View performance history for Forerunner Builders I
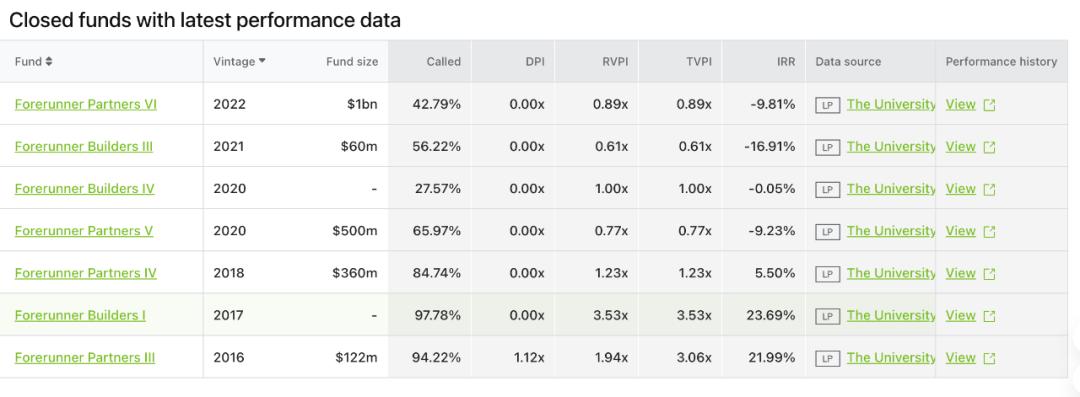Screen dimensions: 1080x397 click(x=960, y=315)
